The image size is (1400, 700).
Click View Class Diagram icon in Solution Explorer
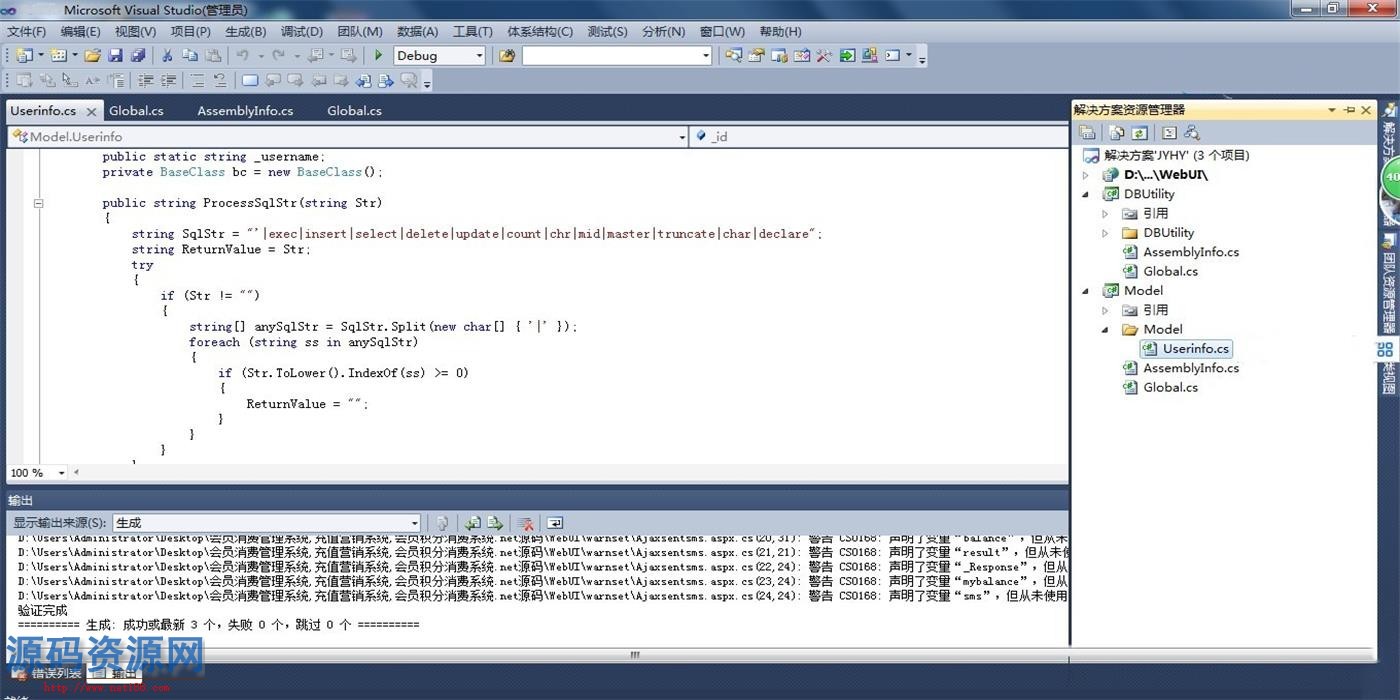1192,132
